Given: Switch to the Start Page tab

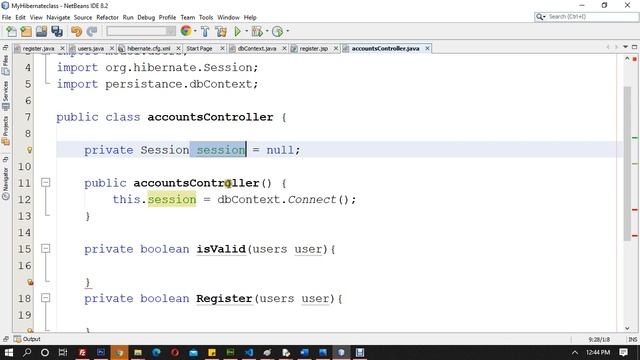Looking at the screenshot, I should (199, 49).
